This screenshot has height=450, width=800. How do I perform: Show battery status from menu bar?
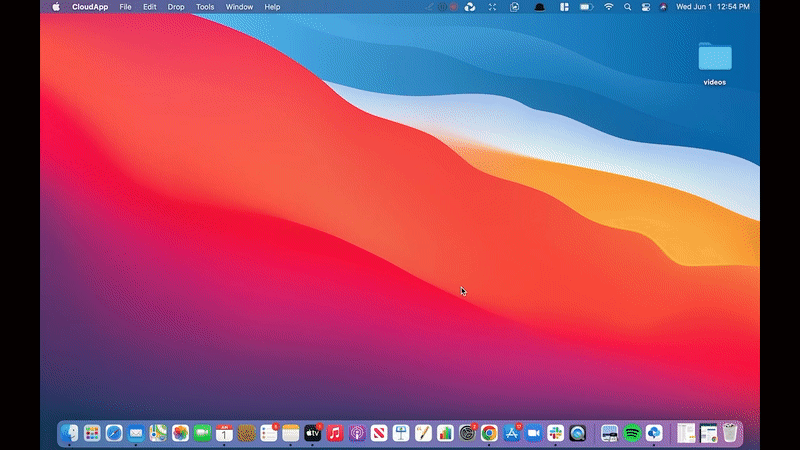586,7
